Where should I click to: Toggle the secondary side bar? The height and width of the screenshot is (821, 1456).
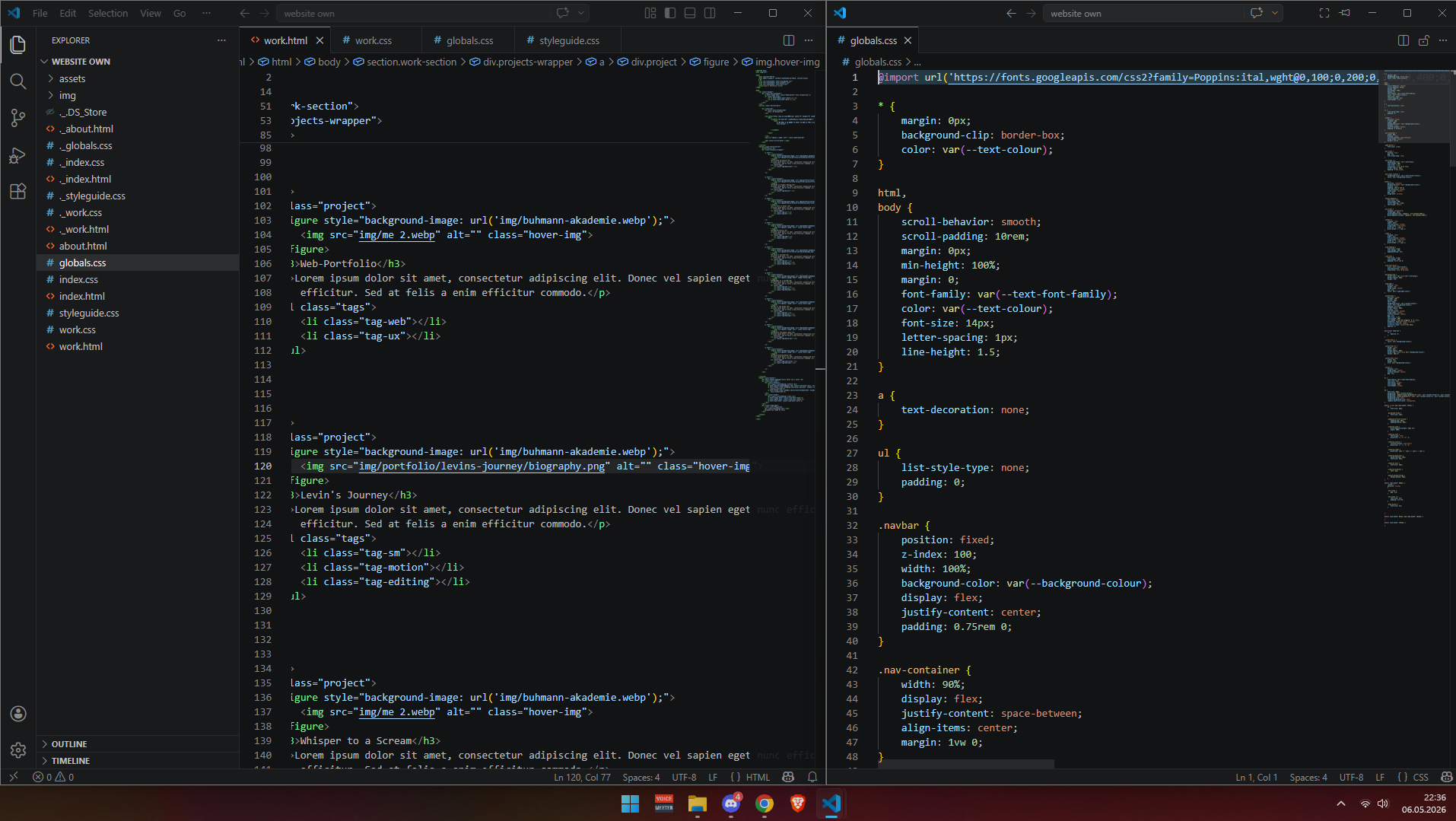710,13
